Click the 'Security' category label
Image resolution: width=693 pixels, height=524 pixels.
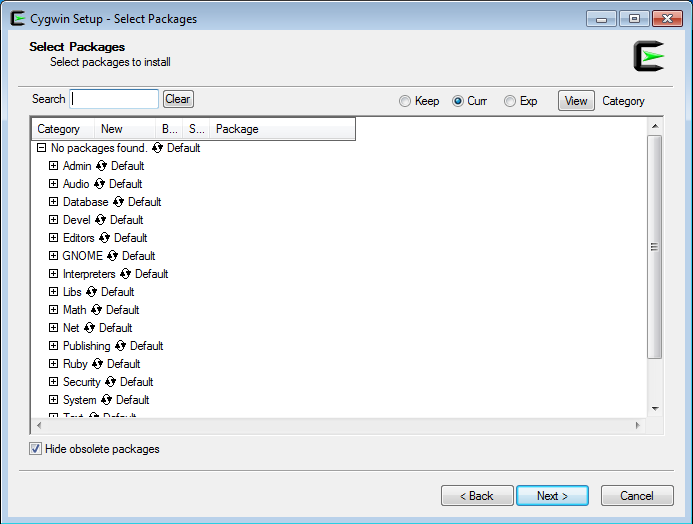(x=82, y=382)
